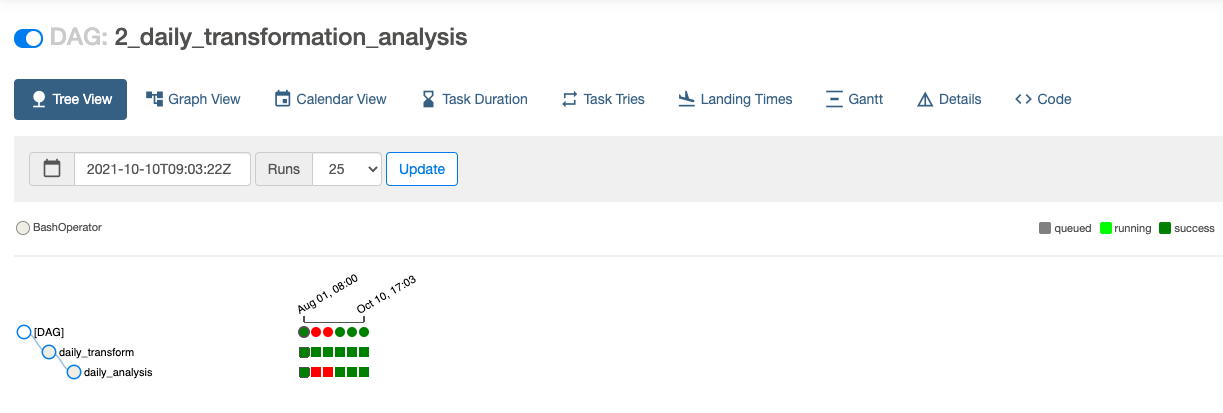Collapse the [DAG] root tree node
This screenshot has height=413, width=1223.
click(x=24, y=332)
